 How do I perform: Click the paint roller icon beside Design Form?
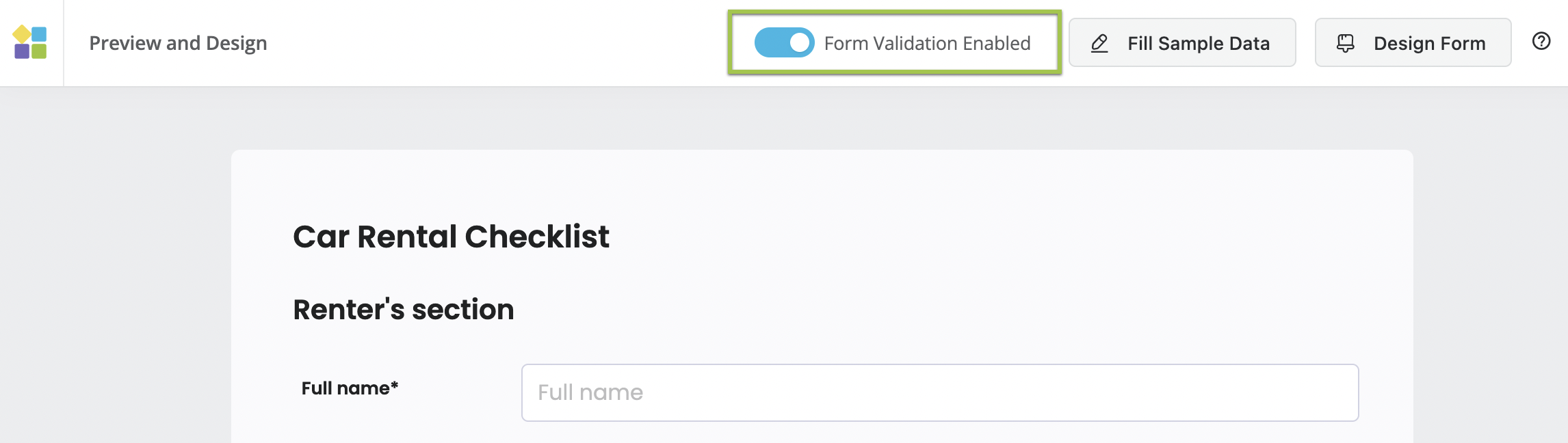(x=1345, y=43)
